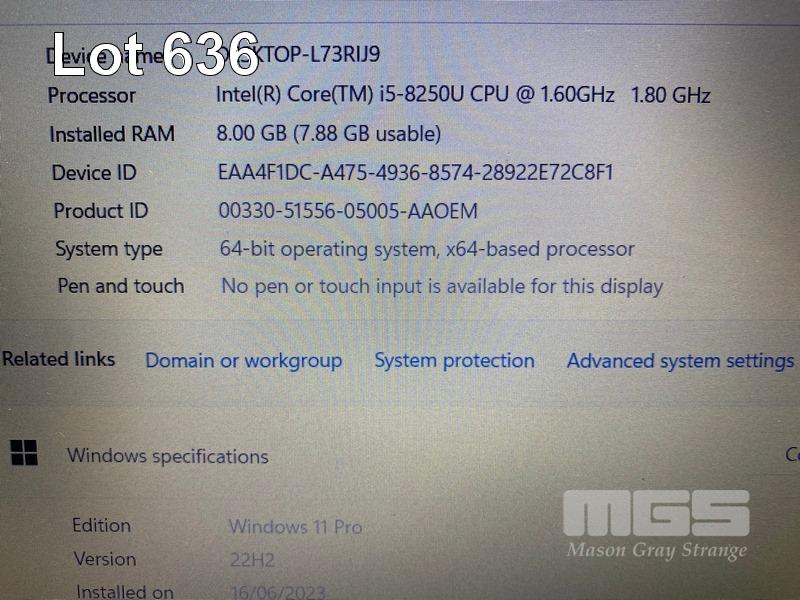Click the MGS logo watermark
800x600 pixels.
[x=656, y=513]
